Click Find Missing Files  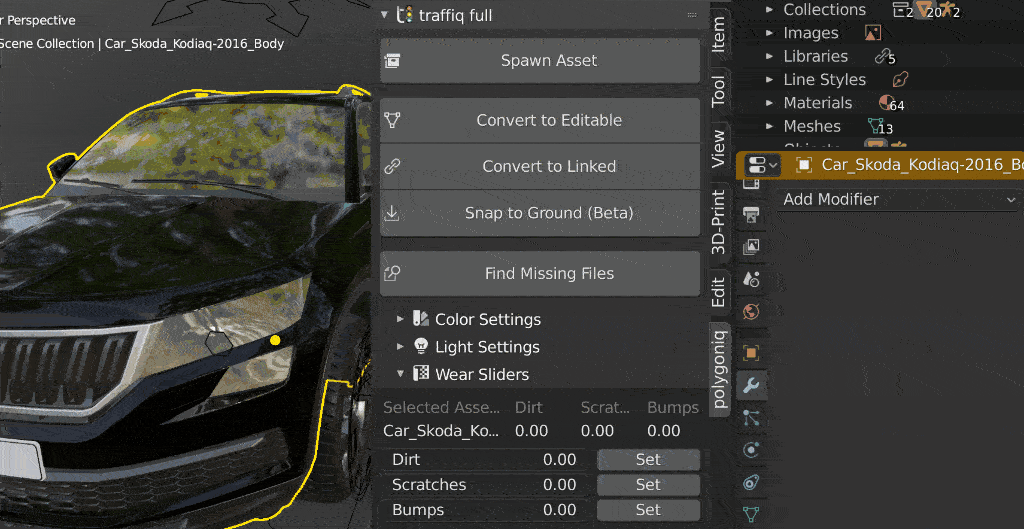tap(540, 274)
